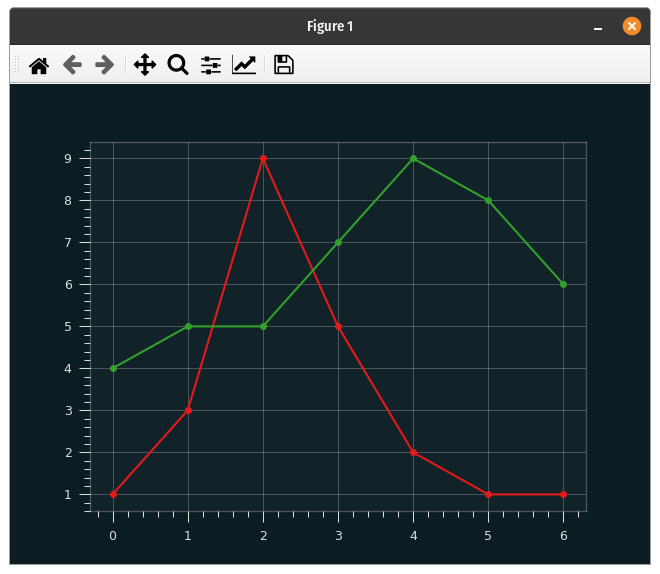
Task: Click the Figure 1 title bar text
Action: (330, 26)
